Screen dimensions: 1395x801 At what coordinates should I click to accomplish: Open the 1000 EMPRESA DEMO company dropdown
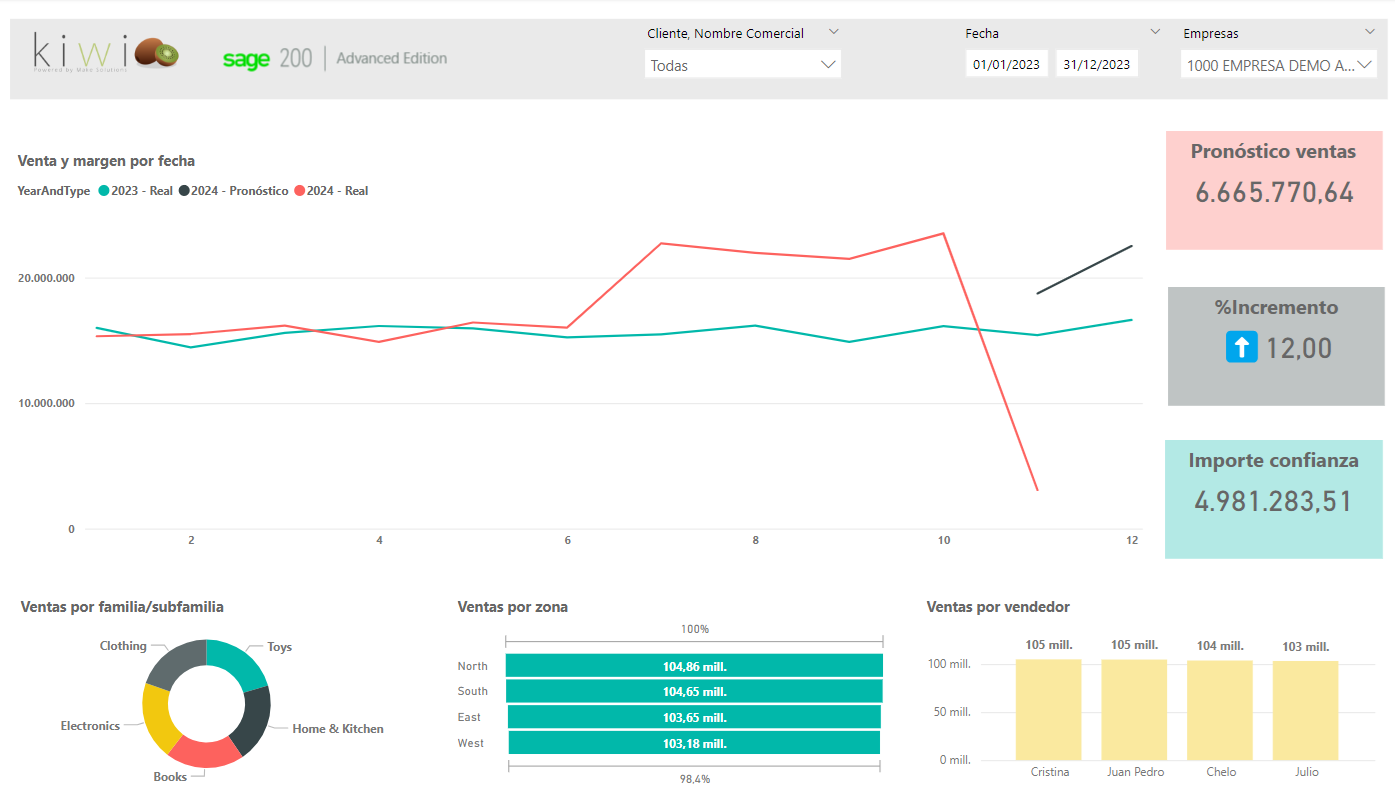(x=1279, y=65)
